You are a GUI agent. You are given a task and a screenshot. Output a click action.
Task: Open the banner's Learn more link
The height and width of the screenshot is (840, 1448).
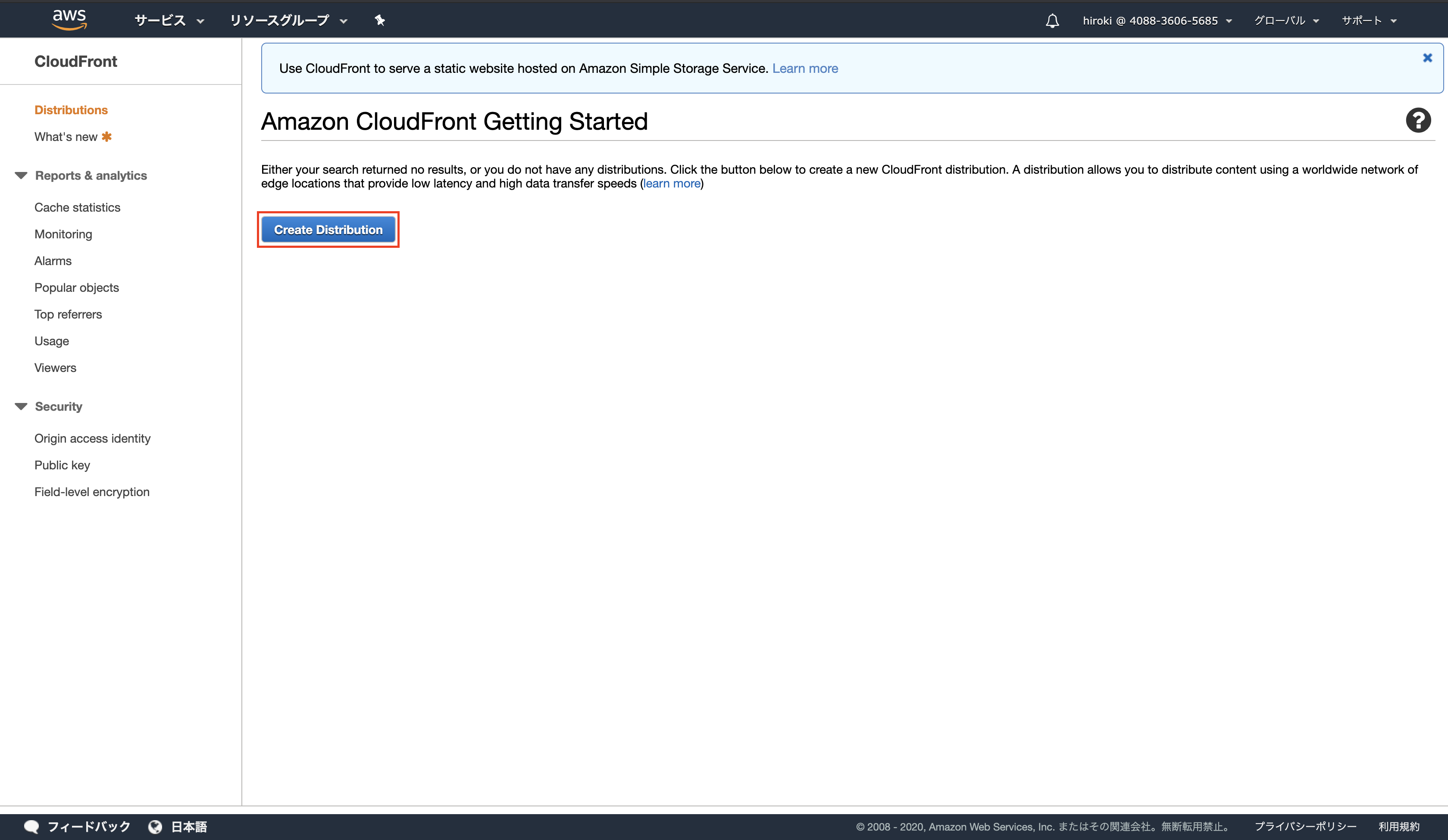pyautogui.click(x=804, y=69)
